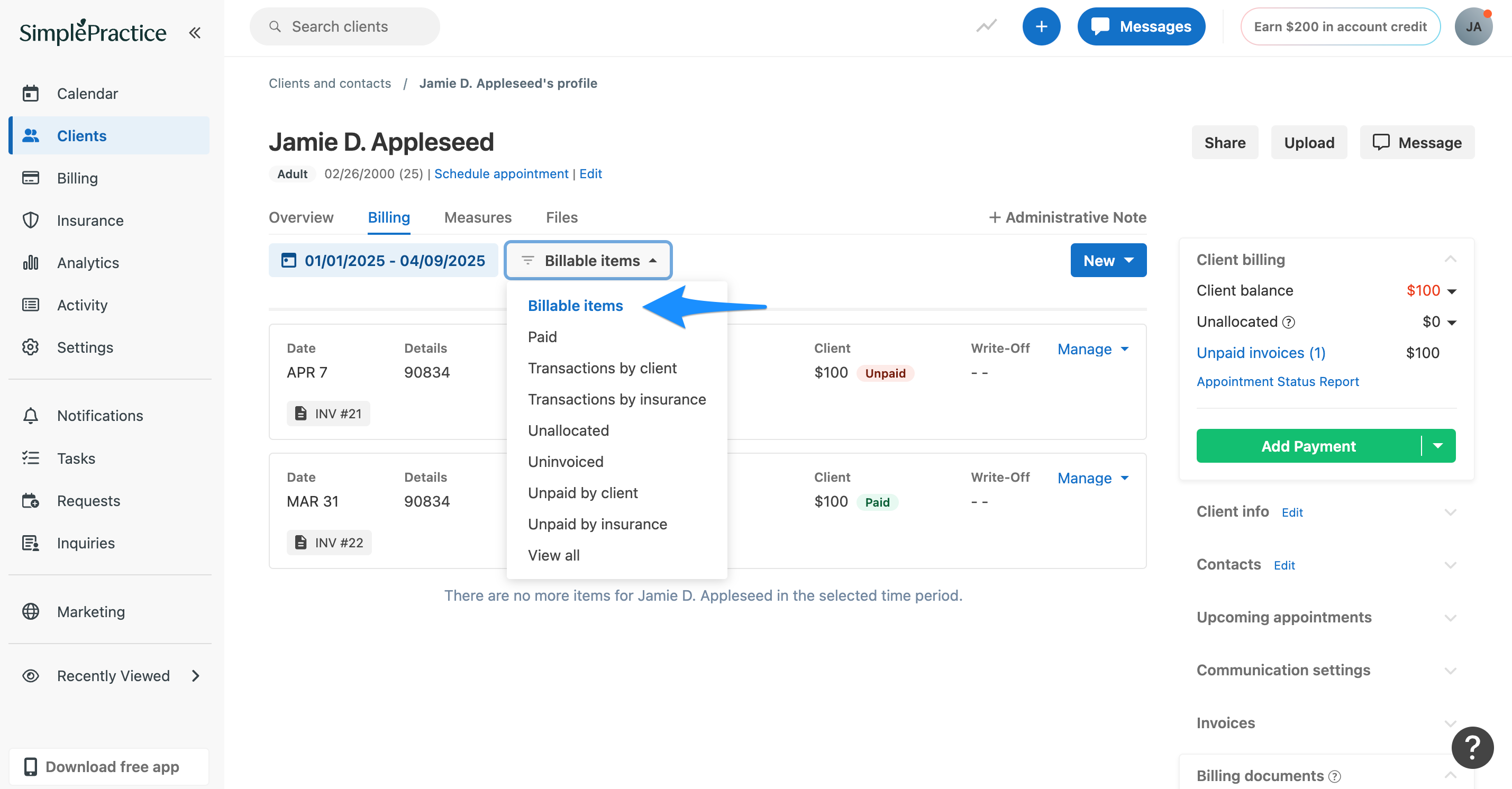Screen dimensions: 1512x789
Task: Open invoice INV #21 document
Action: (328, 413)
